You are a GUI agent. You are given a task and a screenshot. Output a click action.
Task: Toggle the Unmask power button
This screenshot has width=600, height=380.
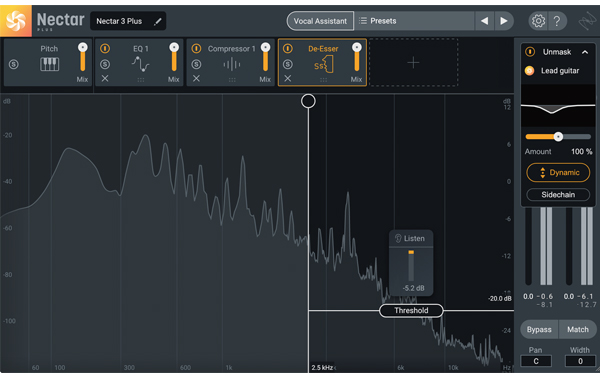tap(530, 52)
